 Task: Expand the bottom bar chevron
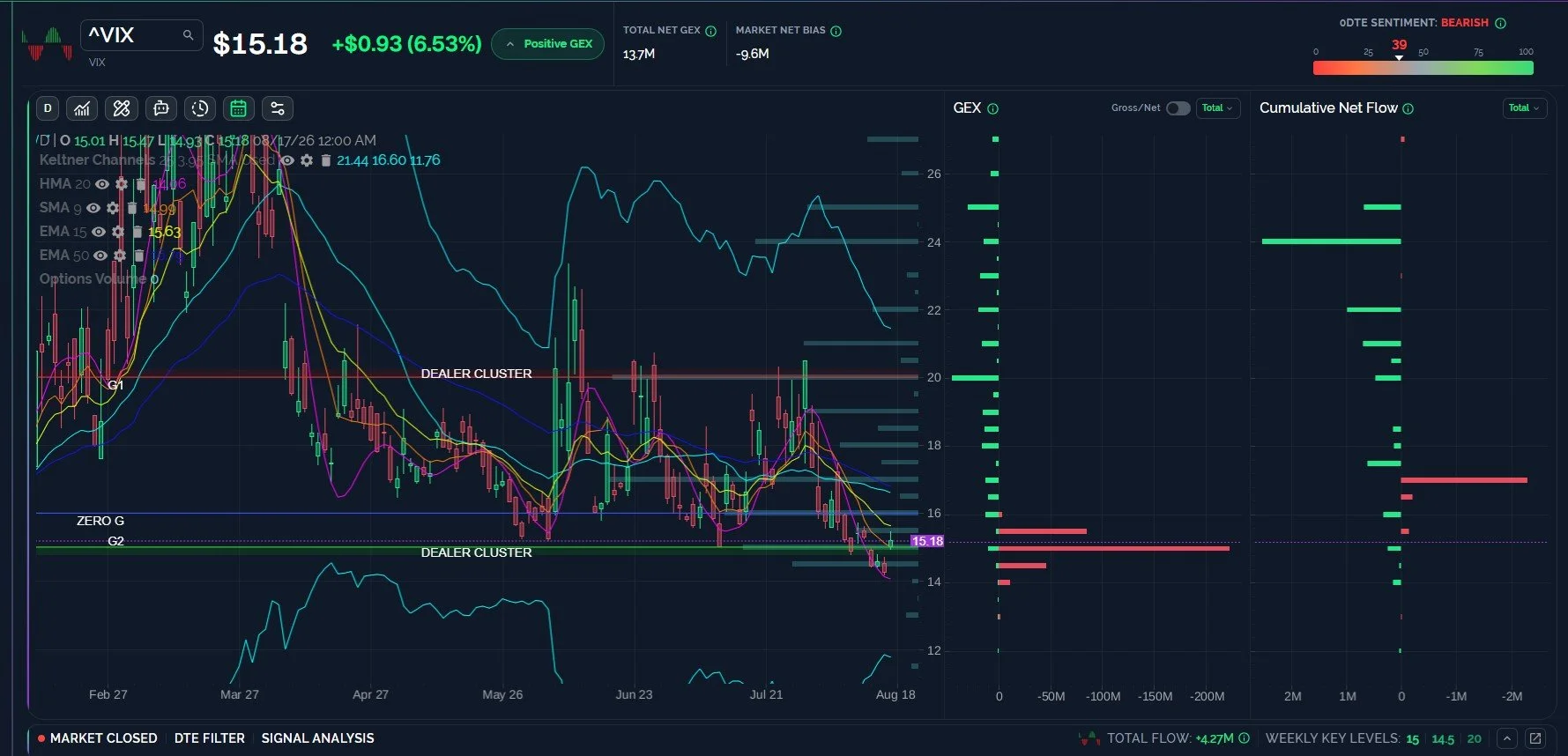(1507, 738)
